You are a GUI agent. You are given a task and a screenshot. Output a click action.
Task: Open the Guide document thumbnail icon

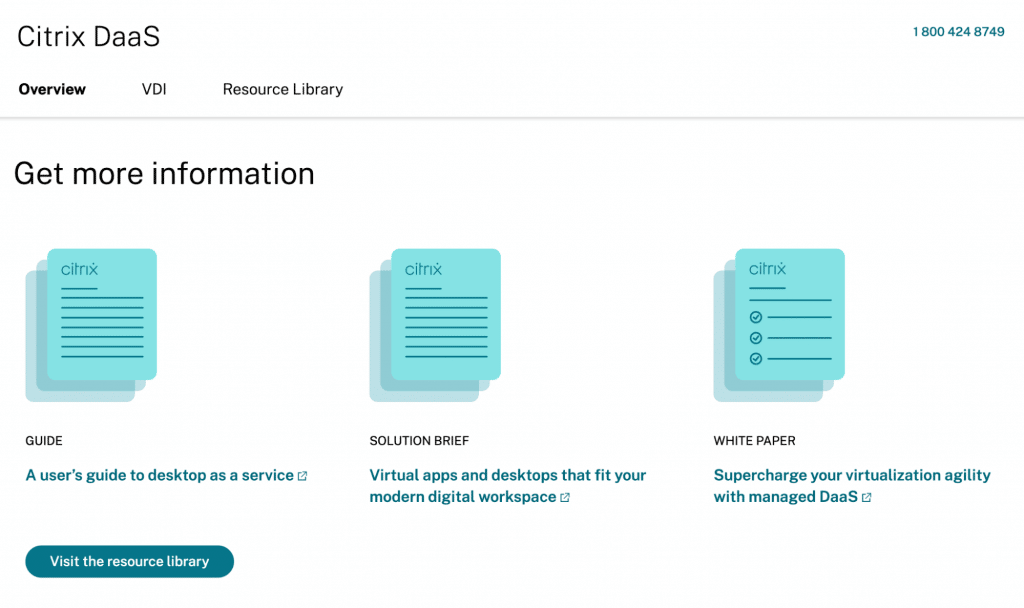tap(91, 325)
